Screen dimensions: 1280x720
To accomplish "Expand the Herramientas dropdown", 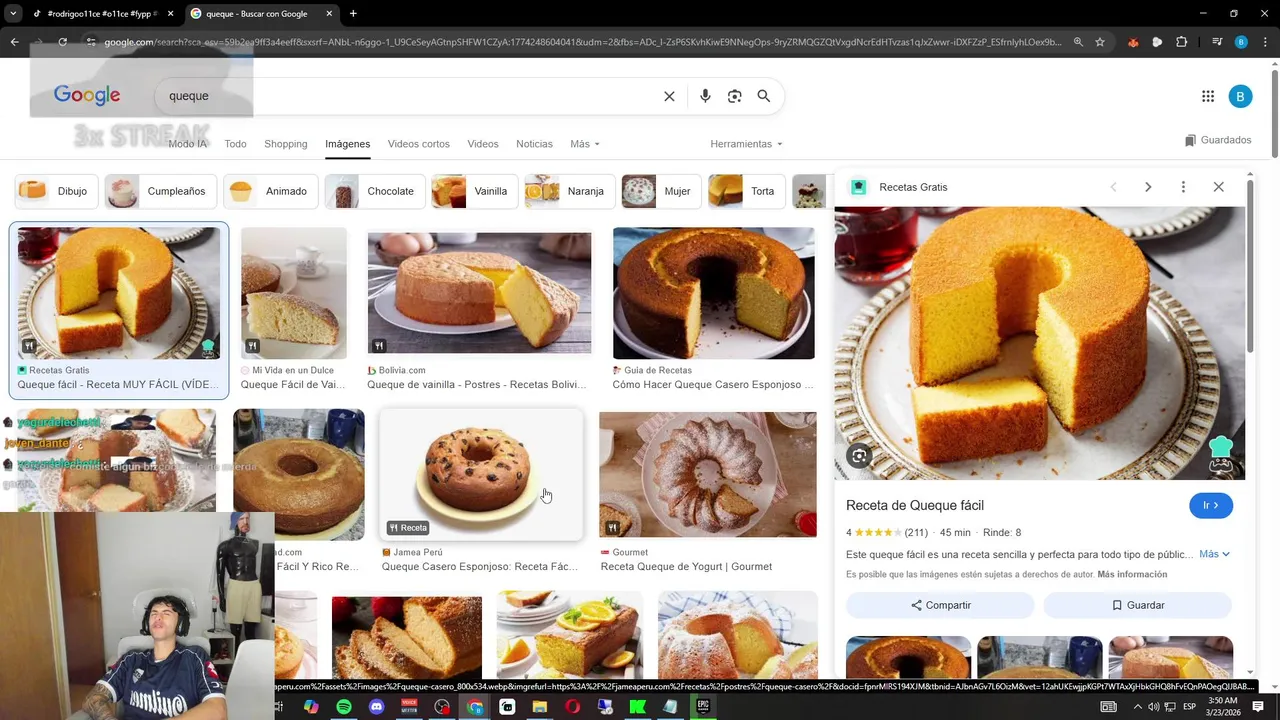I will 746,144.
